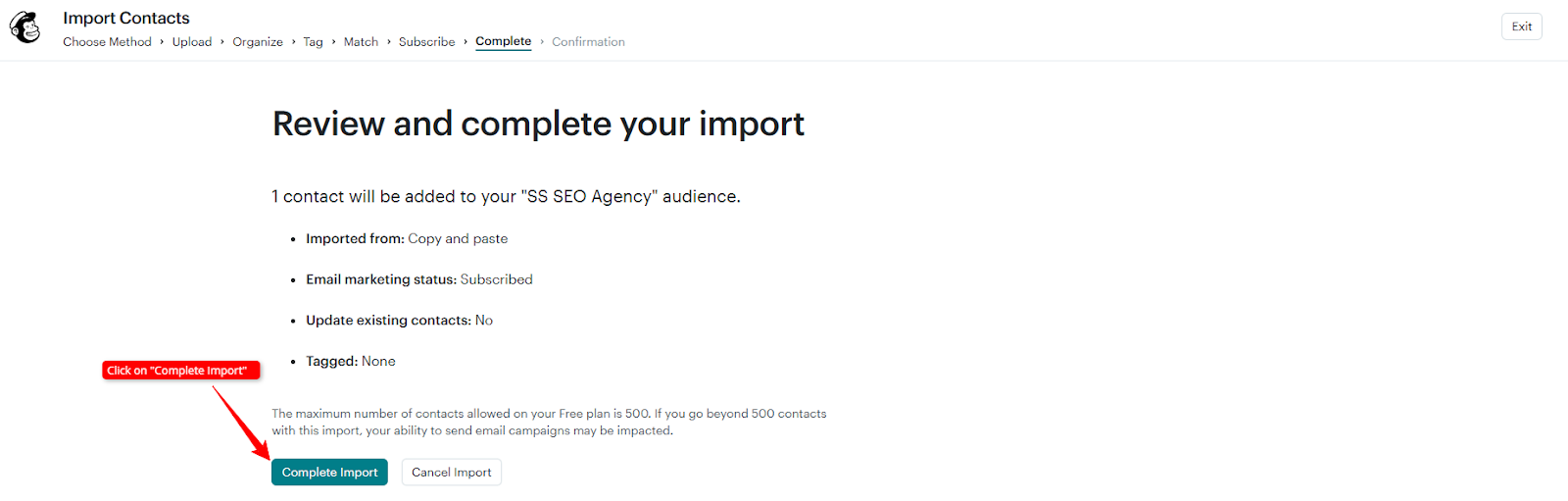Select the Subscribe step

426,42
